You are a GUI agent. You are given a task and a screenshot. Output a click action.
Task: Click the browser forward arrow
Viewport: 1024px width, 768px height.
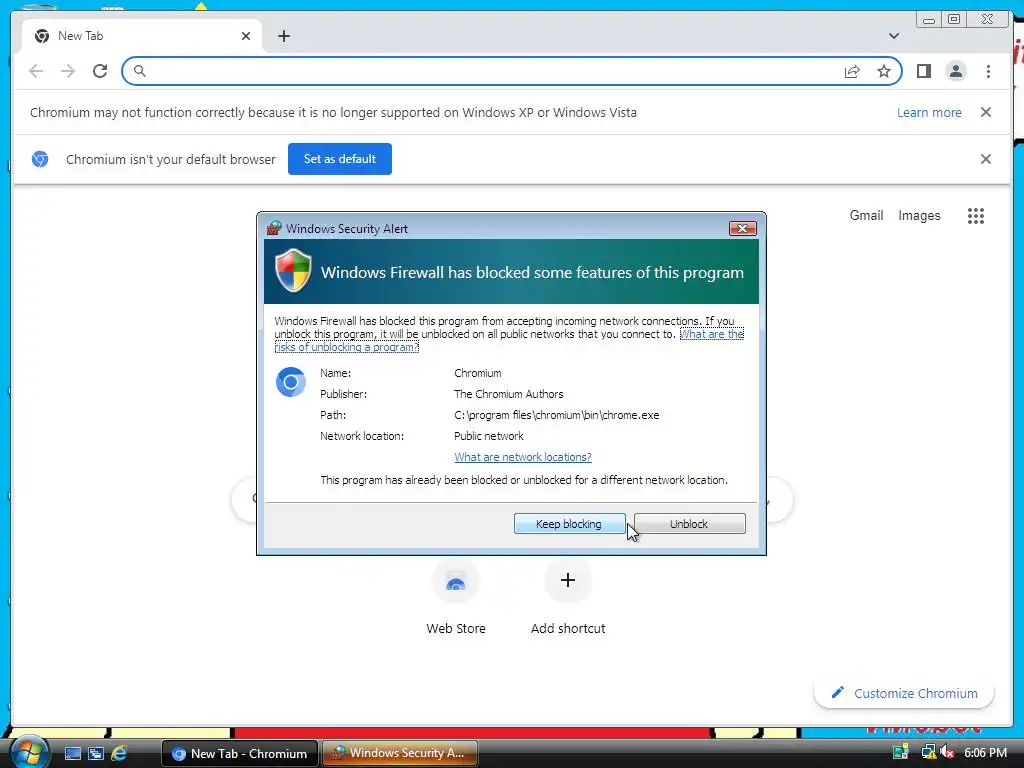tap(68, 71)
